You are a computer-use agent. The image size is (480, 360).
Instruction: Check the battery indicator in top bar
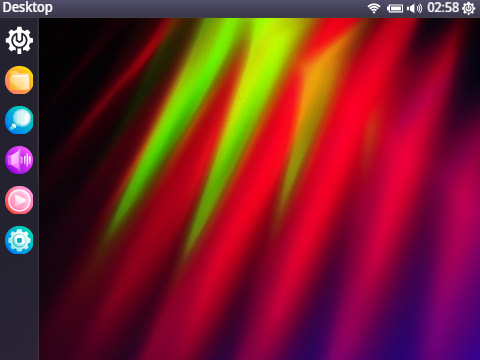(395, 8)
